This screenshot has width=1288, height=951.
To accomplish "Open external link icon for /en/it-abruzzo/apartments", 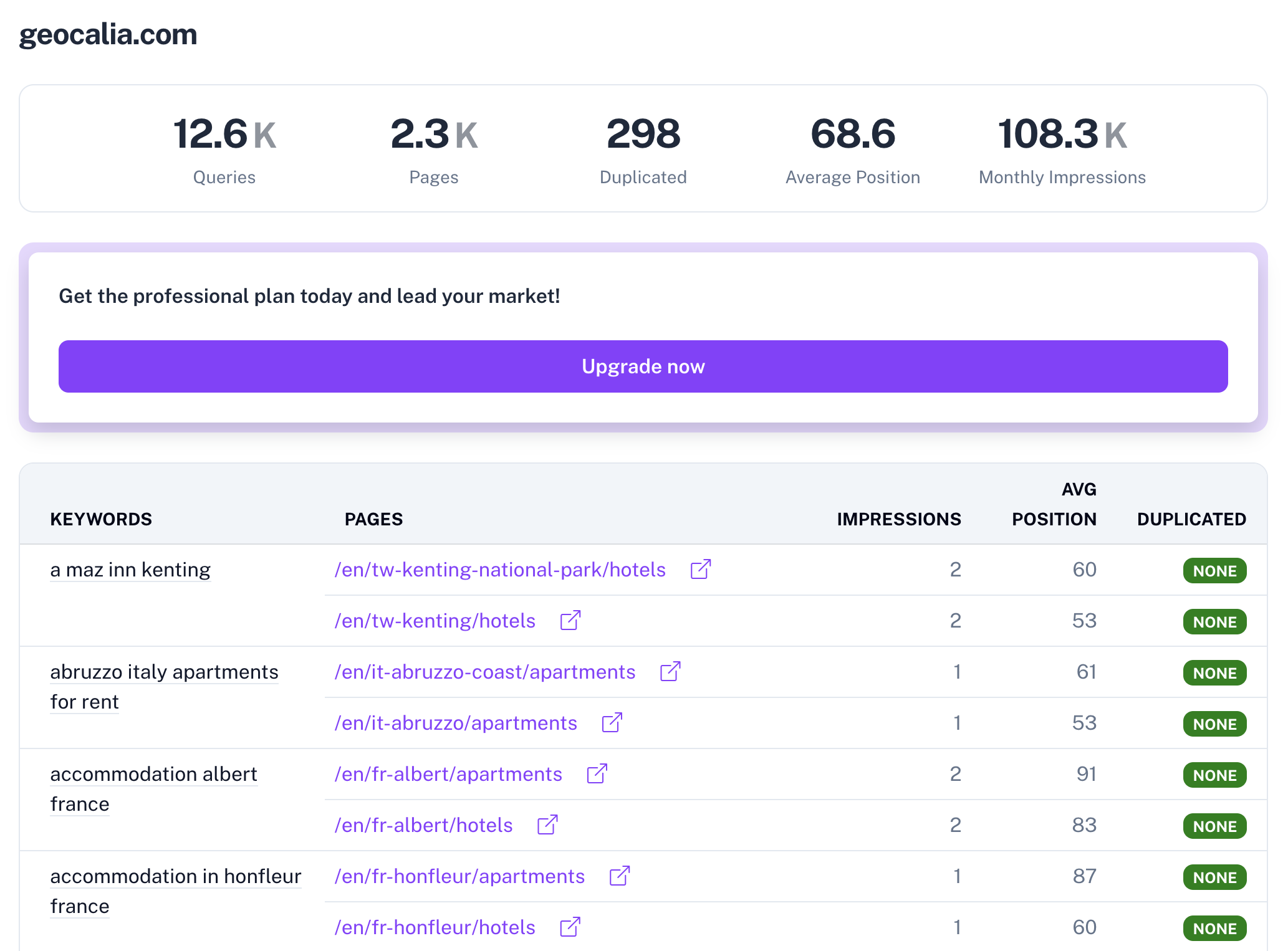I will (612, 722).
